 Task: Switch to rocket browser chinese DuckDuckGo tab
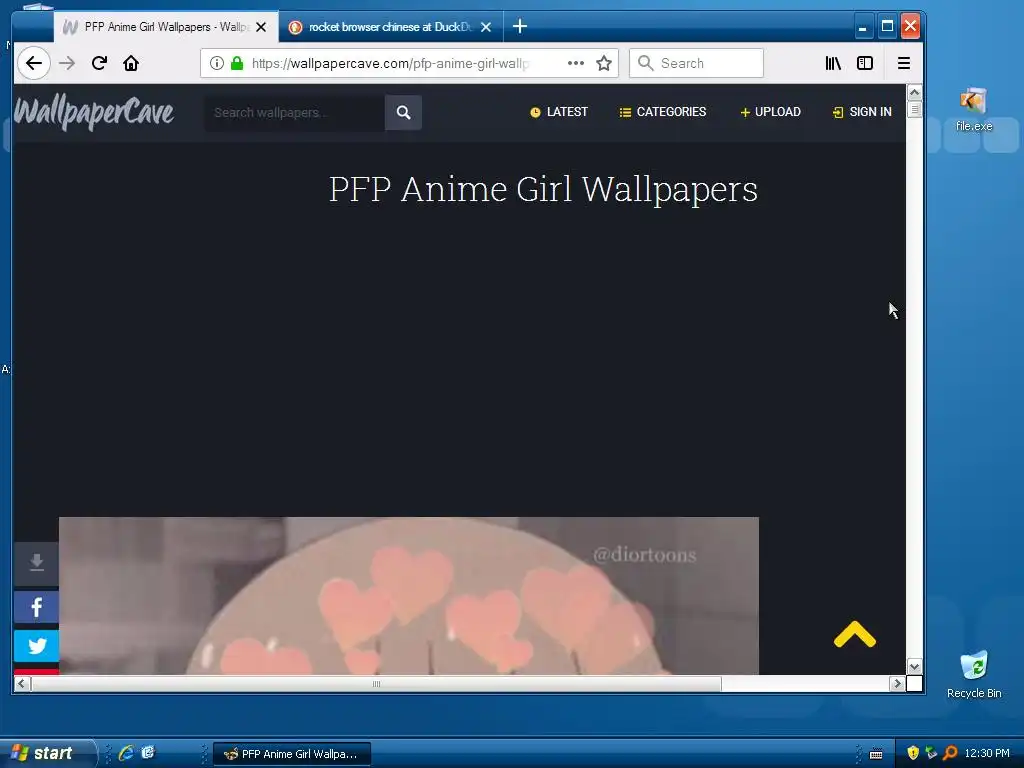coord(390,27)
